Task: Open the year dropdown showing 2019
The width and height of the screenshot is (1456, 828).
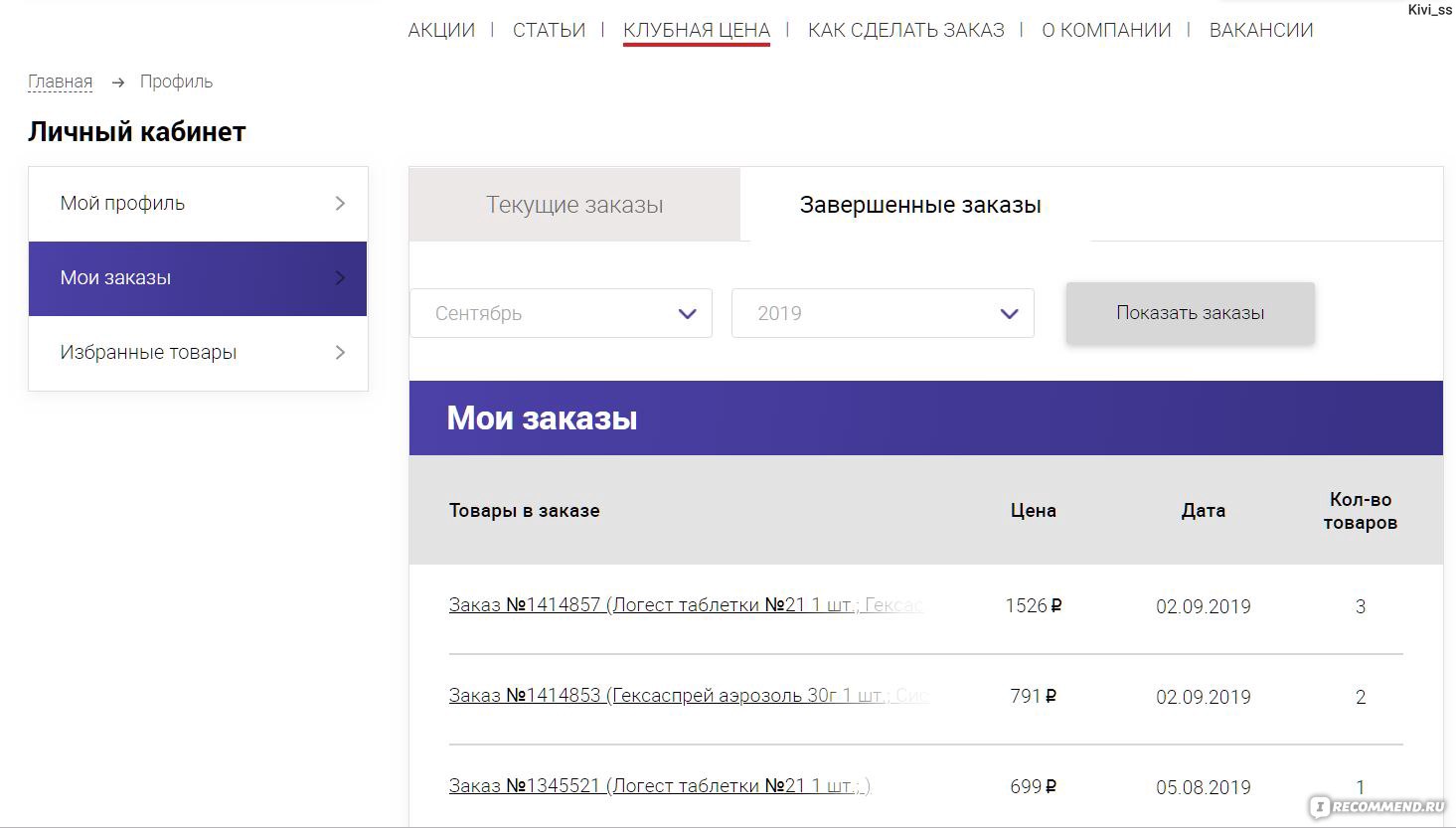Action: coord(883,313)
